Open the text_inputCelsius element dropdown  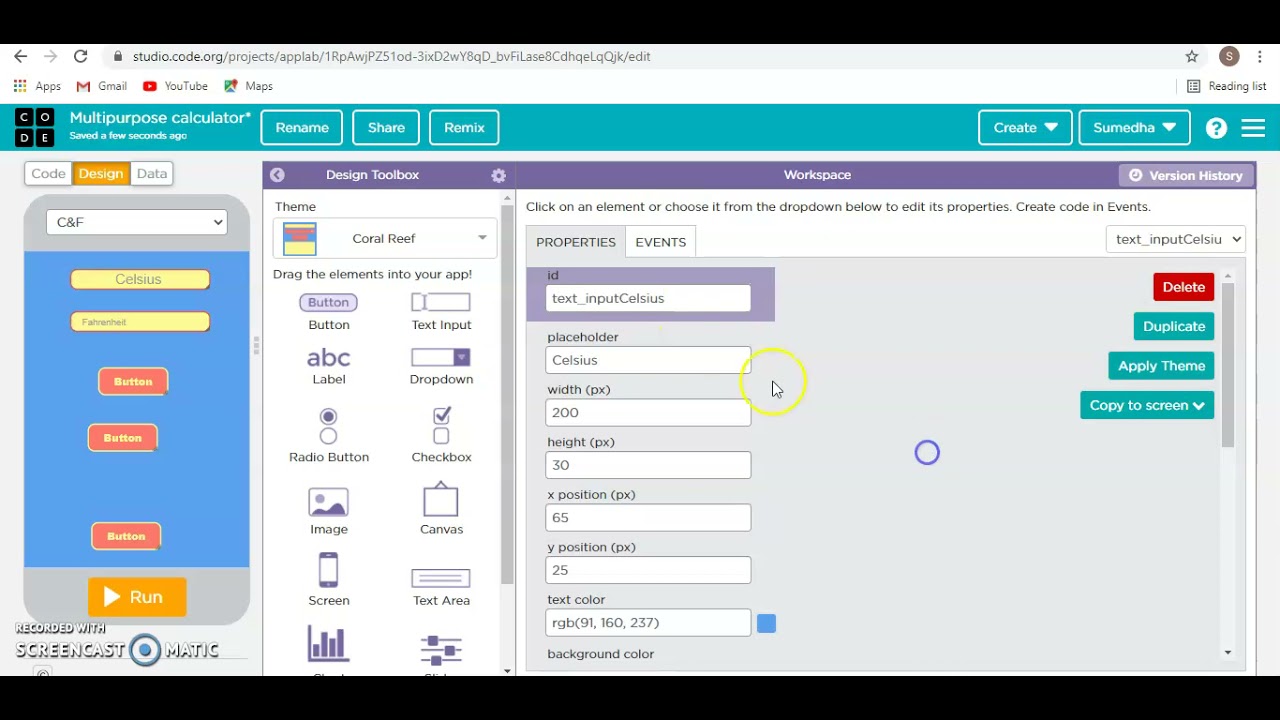[x=1175, y=239]
